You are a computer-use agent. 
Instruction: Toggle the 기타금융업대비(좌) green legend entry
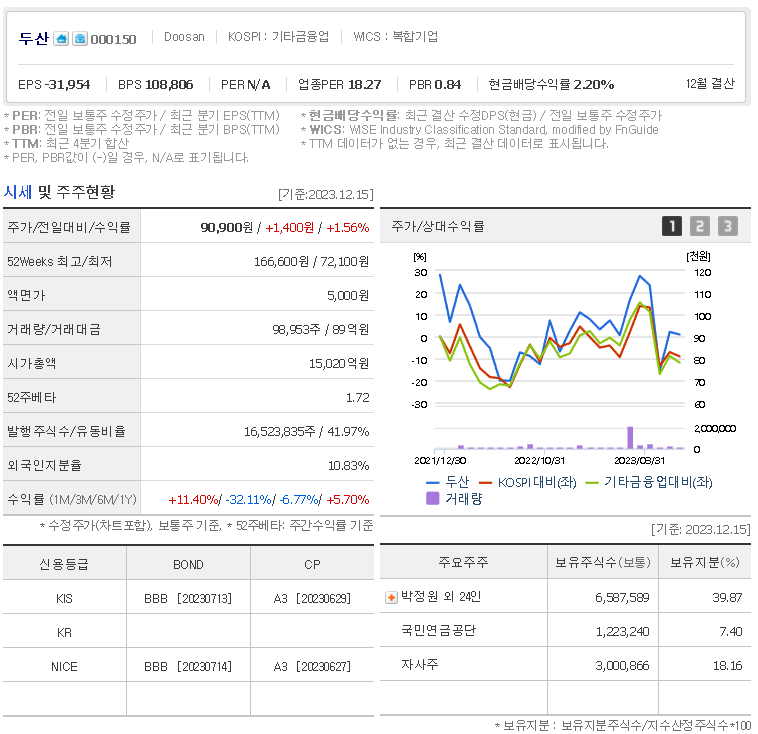pos(649,482)
